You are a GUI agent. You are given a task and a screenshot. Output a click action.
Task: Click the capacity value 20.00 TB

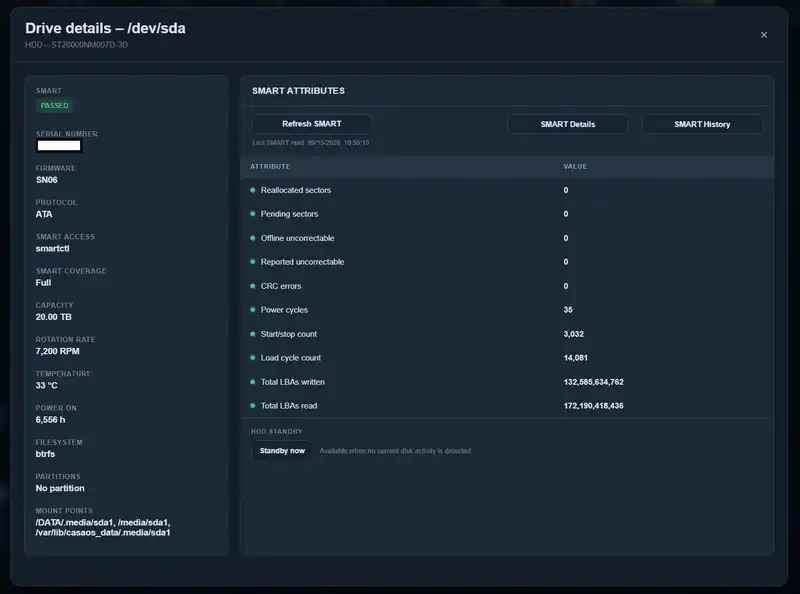[54, 316]
